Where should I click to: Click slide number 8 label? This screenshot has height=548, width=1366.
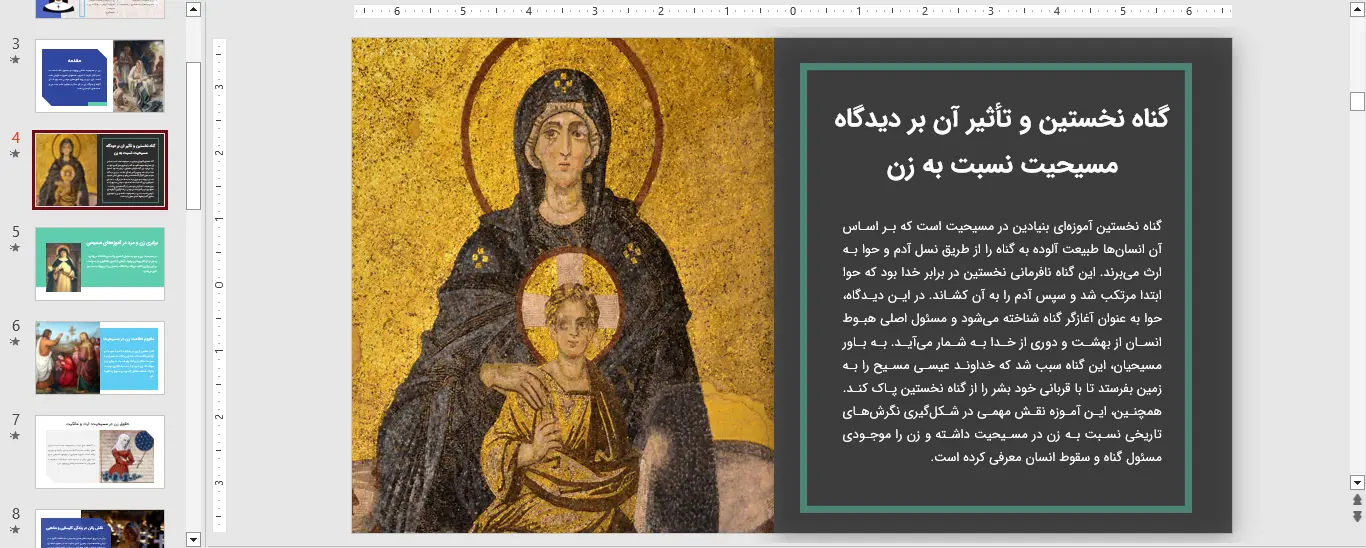(15, 514)
